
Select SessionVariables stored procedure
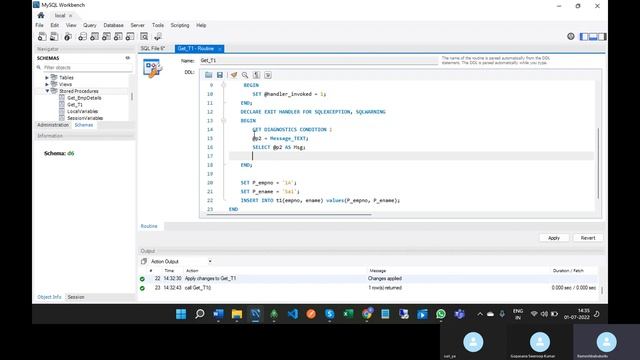point(85,118)
